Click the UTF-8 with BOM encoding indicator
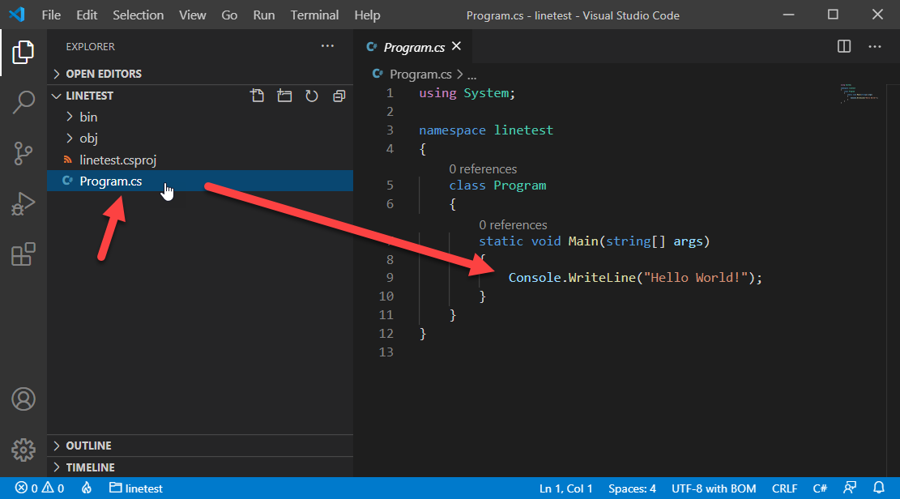This screenshot has height=499, width=900. [714, 489]
